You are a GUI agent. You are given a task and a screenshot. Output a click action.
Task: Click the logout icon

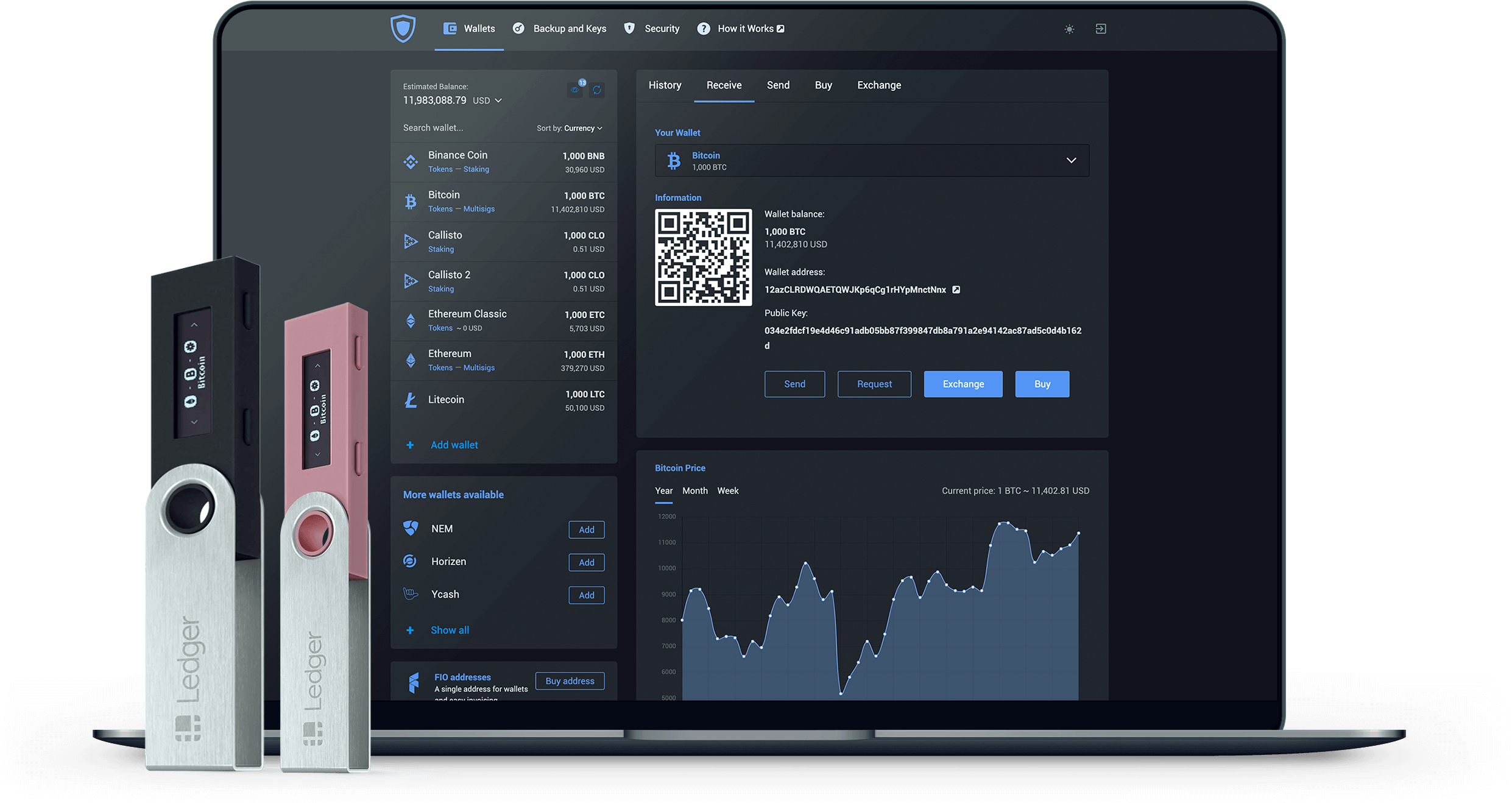click(x=1100, y=29)
